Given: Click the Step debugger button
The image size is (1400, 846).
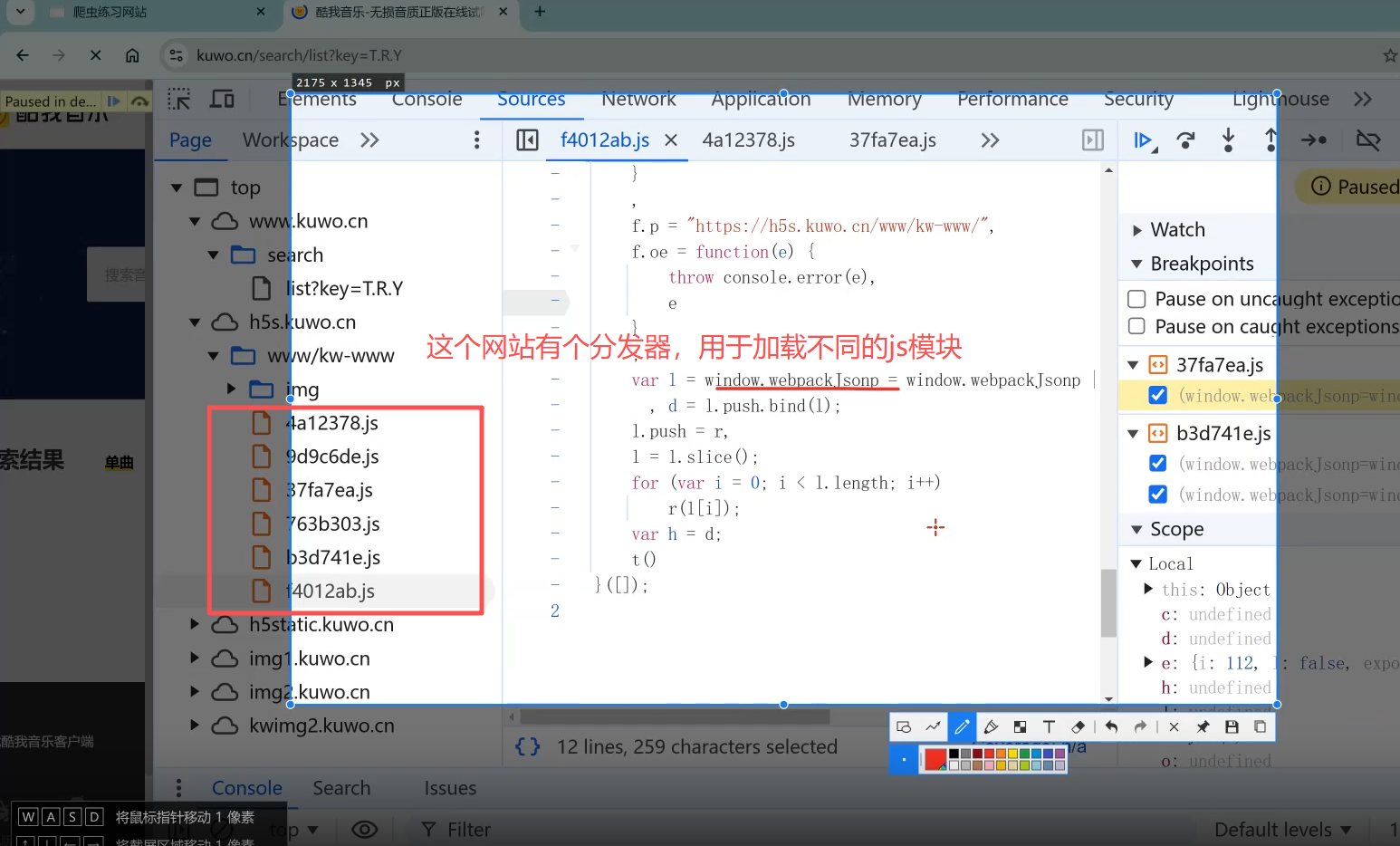Looking at the screenshot, I should click(x=1314, y=139).
